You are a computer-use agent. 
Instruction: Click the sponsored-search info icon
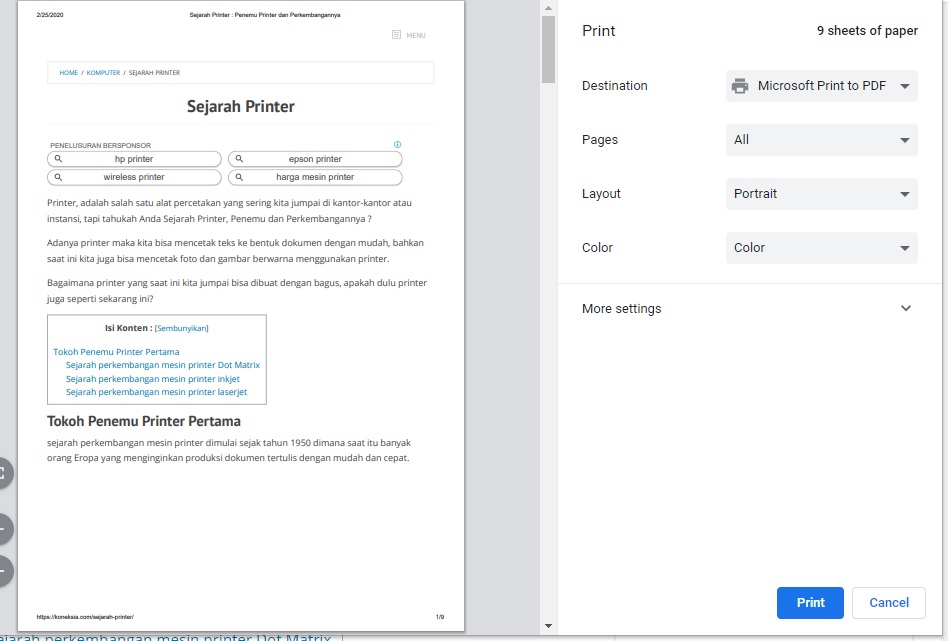pos(397,145)
